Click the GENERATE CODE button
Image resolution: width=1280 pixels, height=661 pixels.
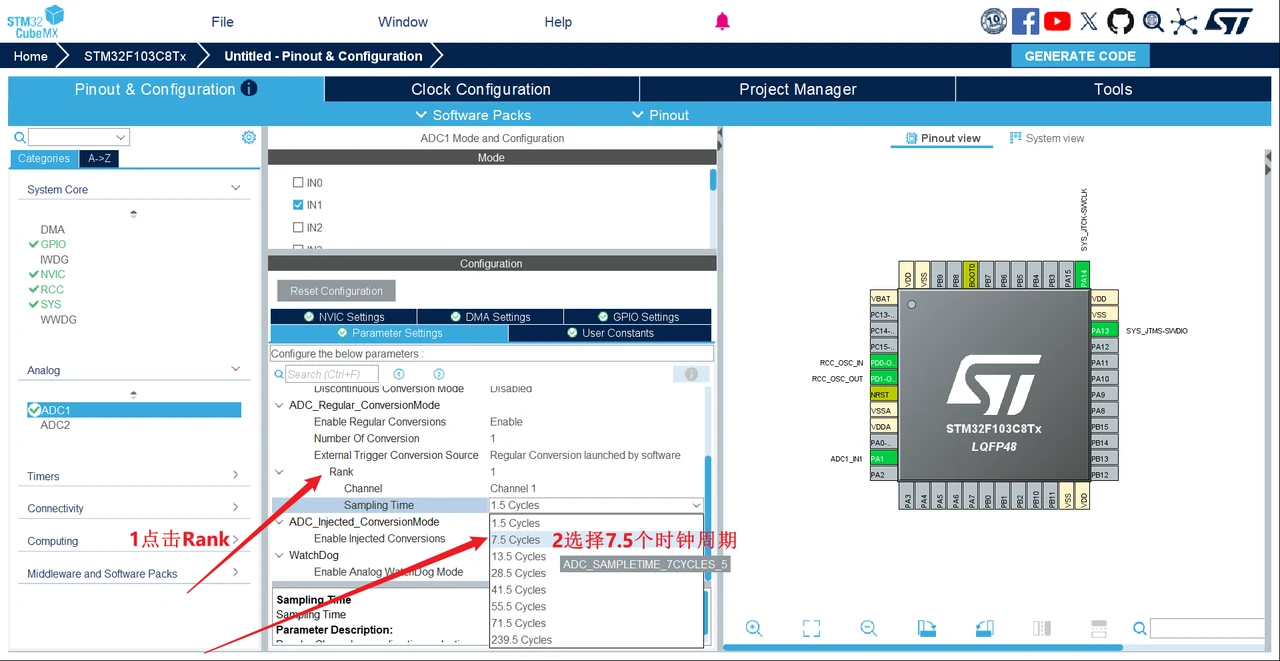coord(1080,56)
